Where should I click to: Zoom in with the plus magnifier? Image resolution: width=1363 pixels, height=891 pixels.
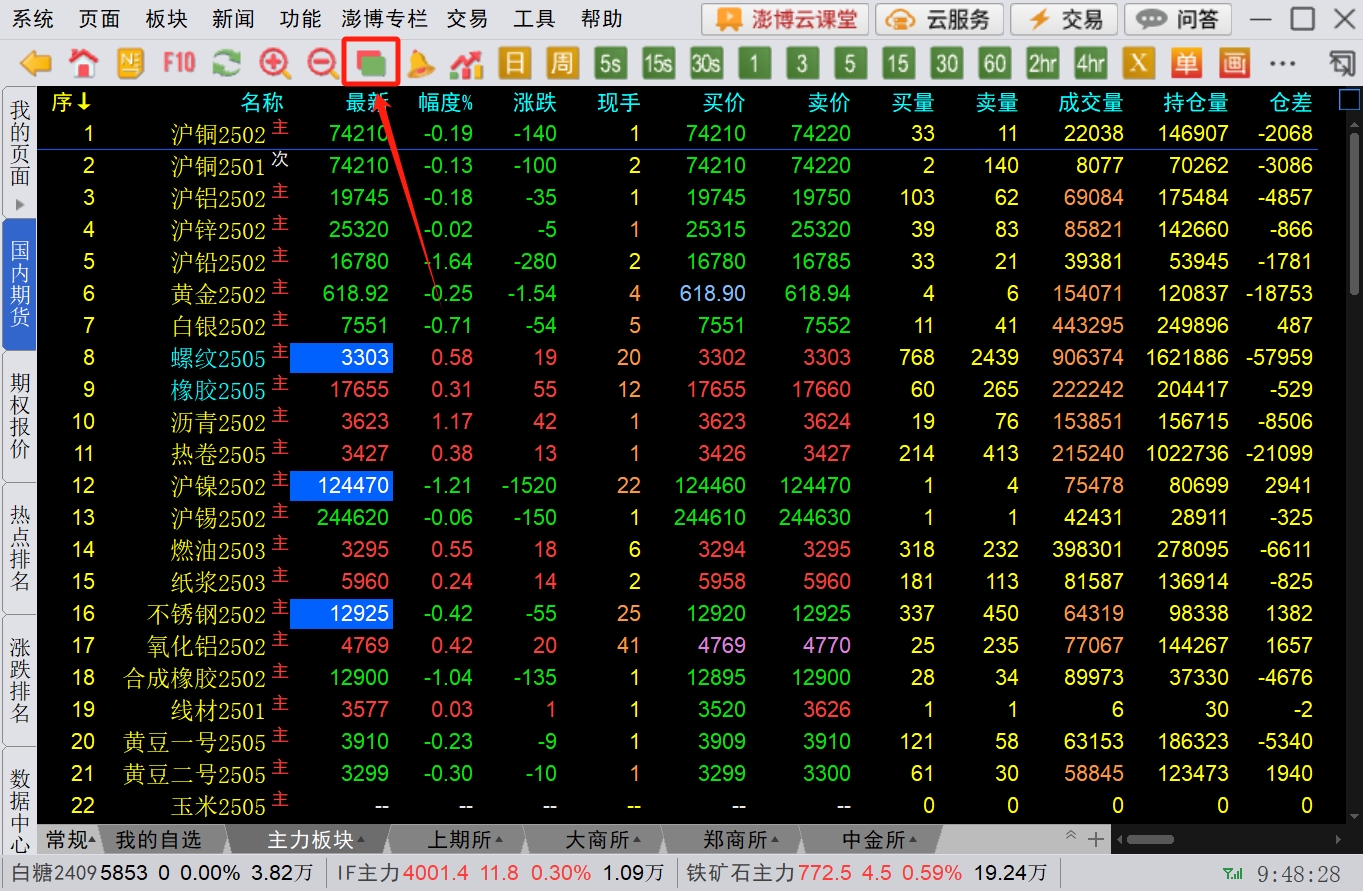coord(274,64)
